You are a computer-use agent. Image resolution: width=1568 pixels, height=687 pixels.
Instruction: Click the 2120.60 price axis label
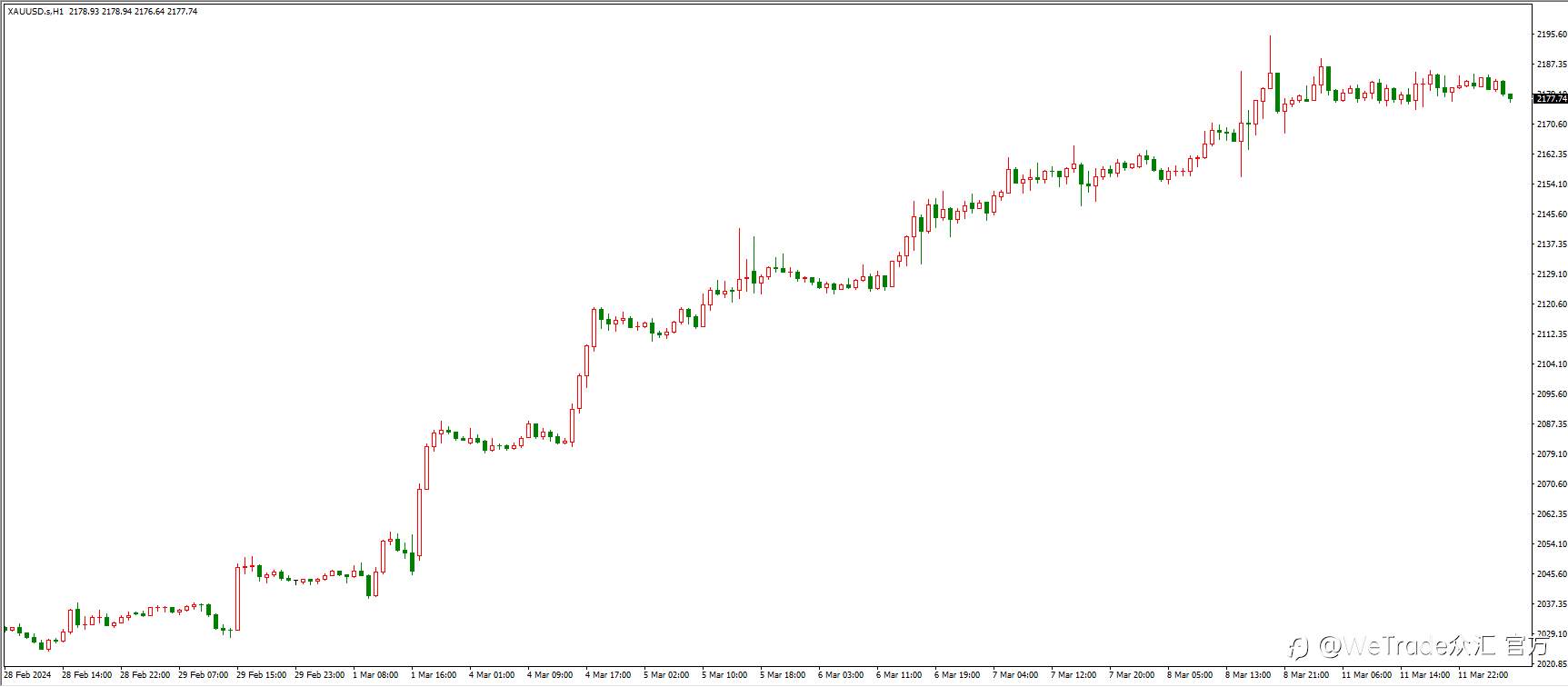tap(1552, 304)
